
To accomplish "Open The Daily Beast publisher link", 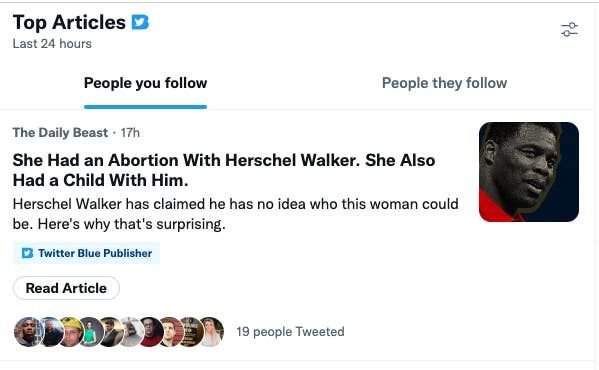I will 60,132.
